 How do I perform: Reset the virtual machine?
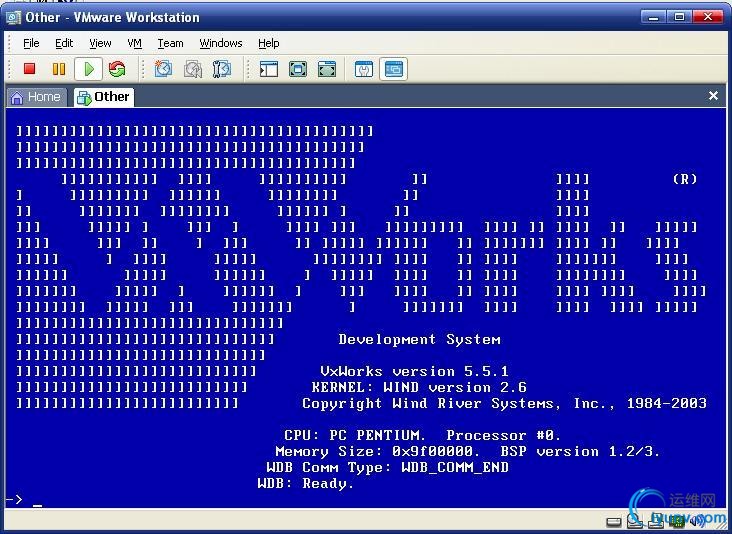click(117, 69)
